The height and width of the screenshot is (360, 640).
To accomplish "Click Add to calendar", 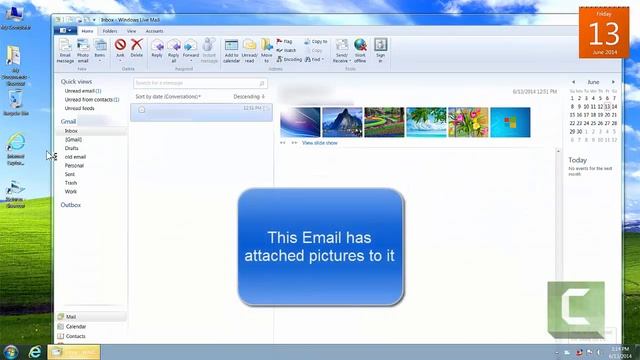I will coord(231,51).
